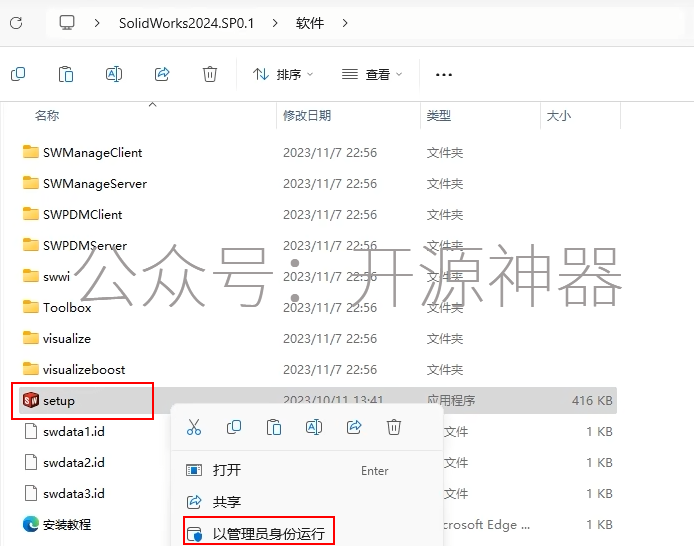
Task: Expand chevron after SolidWorks2024.SP0.1
Action: (275, 23)
